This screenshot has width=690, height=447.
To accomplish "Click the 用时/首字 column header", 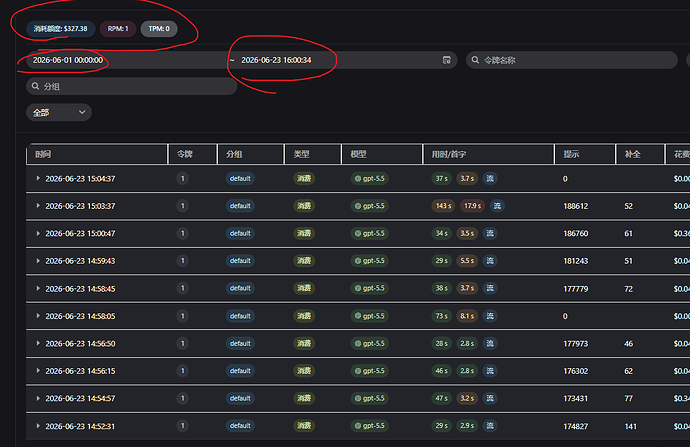I will click(x=488, y=154).
